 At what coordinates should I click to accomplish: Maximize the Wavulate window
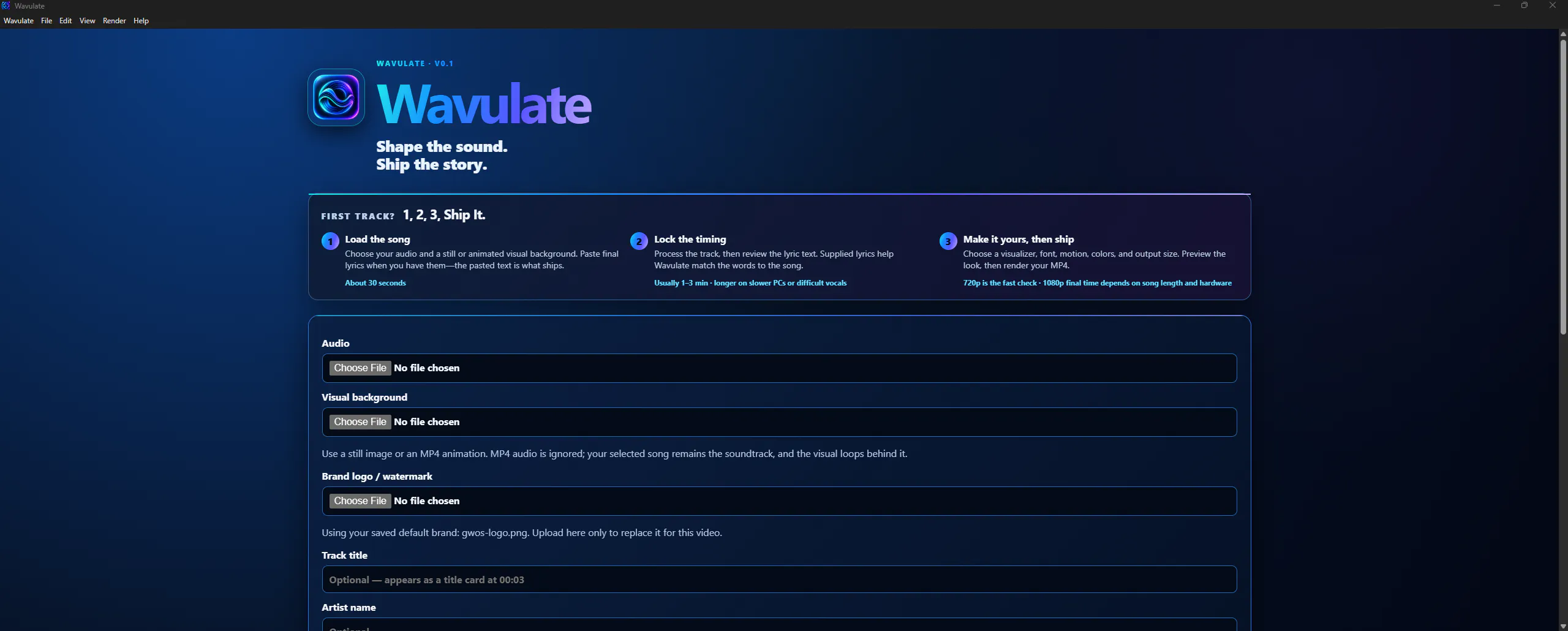click(1525, 6)
